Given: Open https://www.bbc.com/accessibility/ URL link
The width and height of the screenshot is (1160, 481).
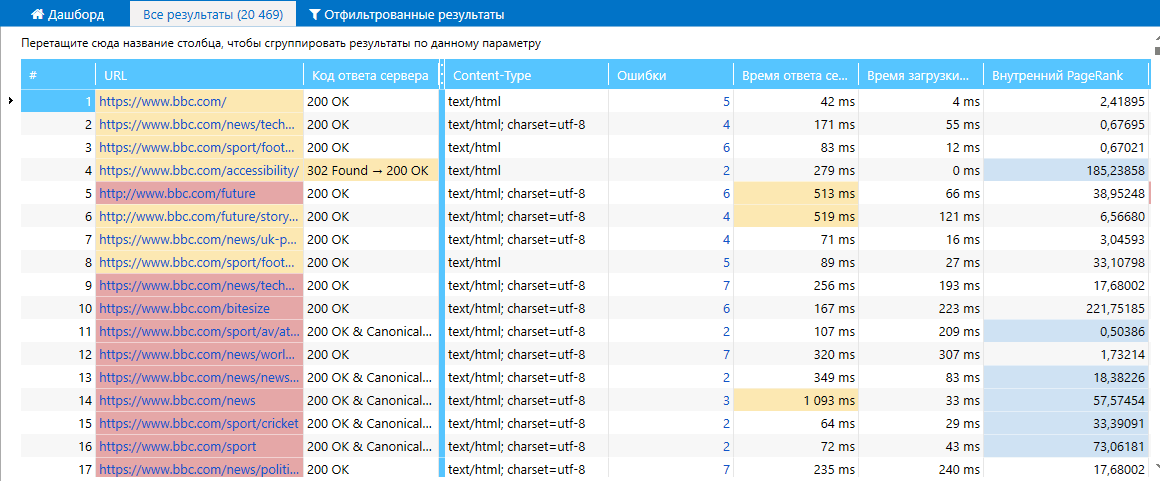Looking at the screenshot, I should [199, 170].
